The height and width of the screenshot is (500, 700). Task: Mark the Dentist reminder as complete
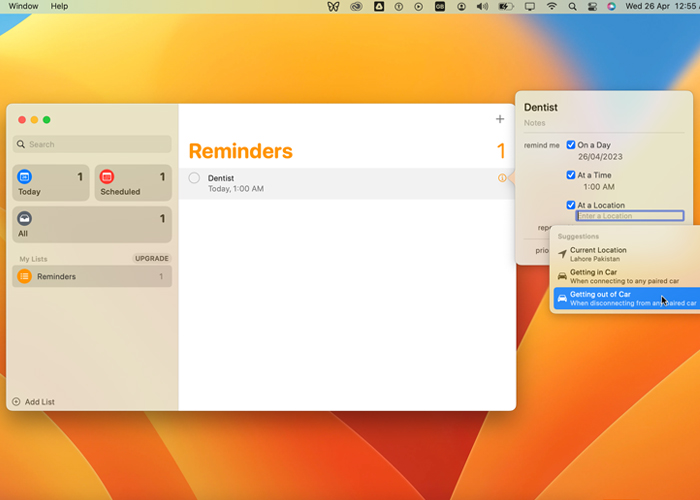click(194, 178)
